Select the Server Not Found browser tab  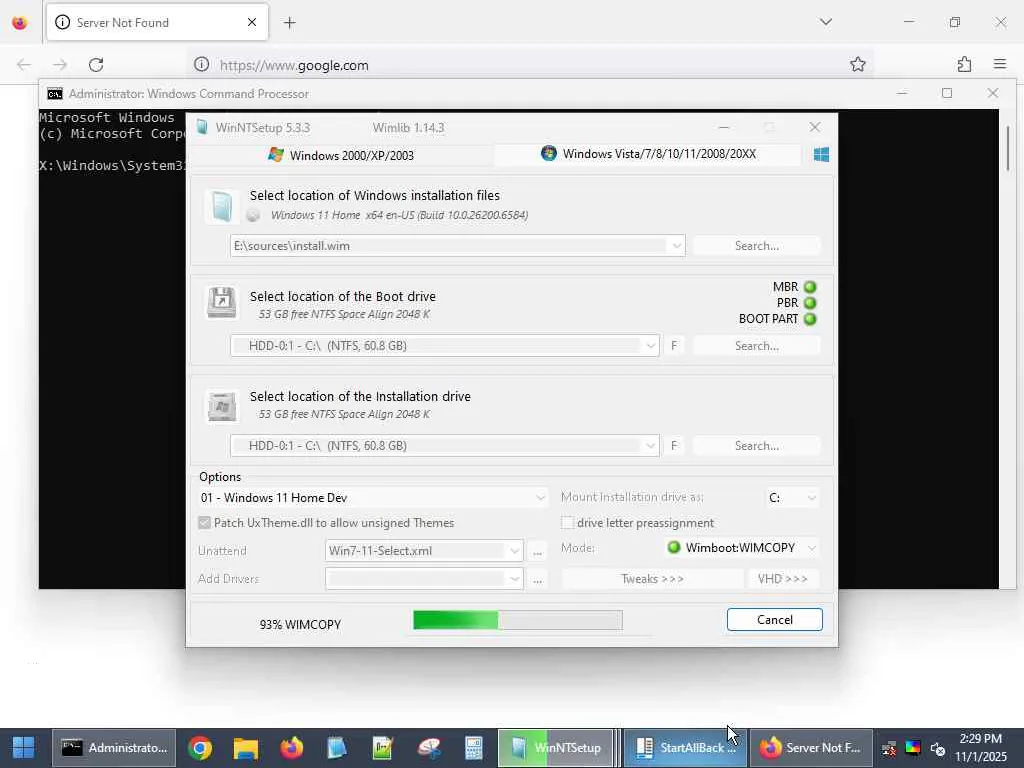tap(157, 22)
